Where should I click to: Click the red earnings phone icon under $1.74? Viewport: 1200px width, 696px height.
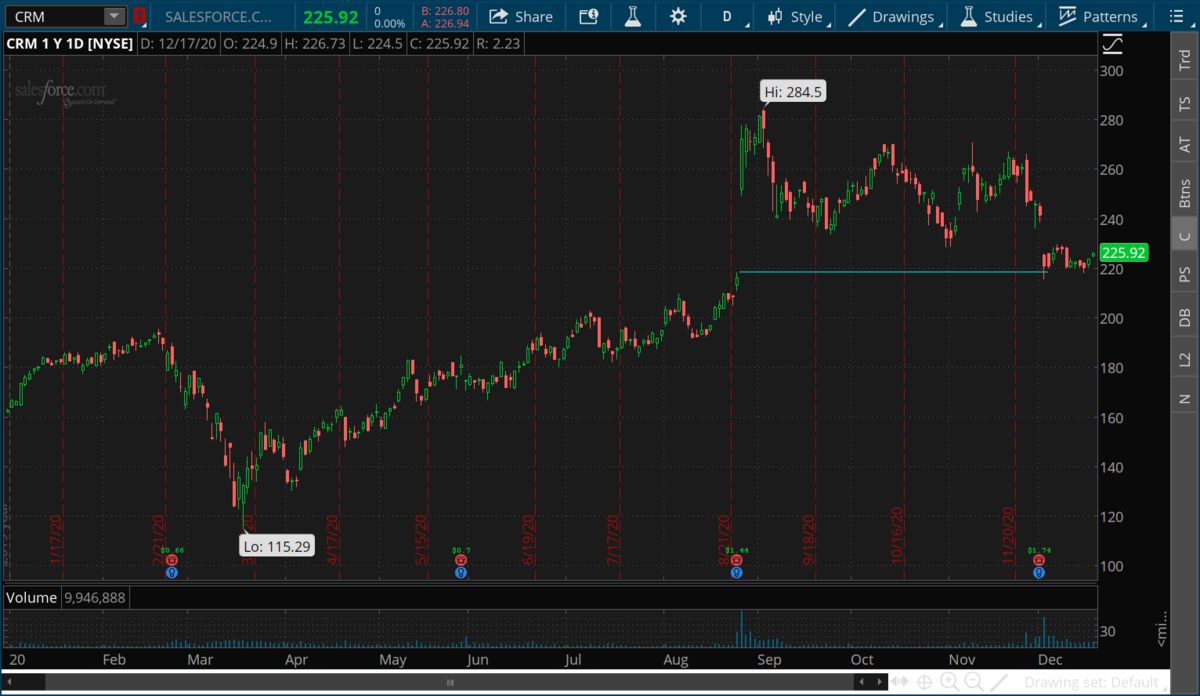(x=1039, y=562)
